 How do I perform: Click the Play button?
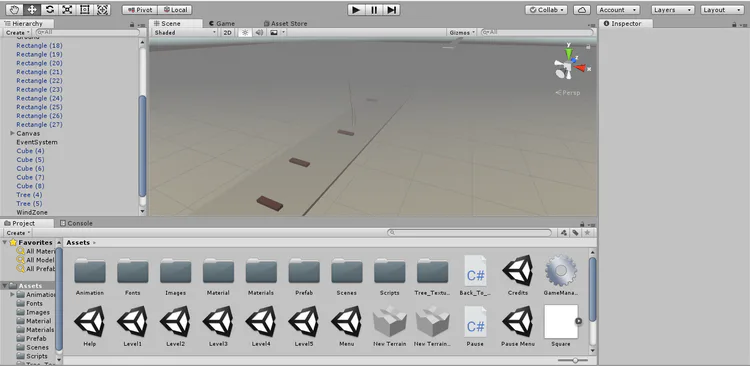pyautogui.click(x=356, y=10)
